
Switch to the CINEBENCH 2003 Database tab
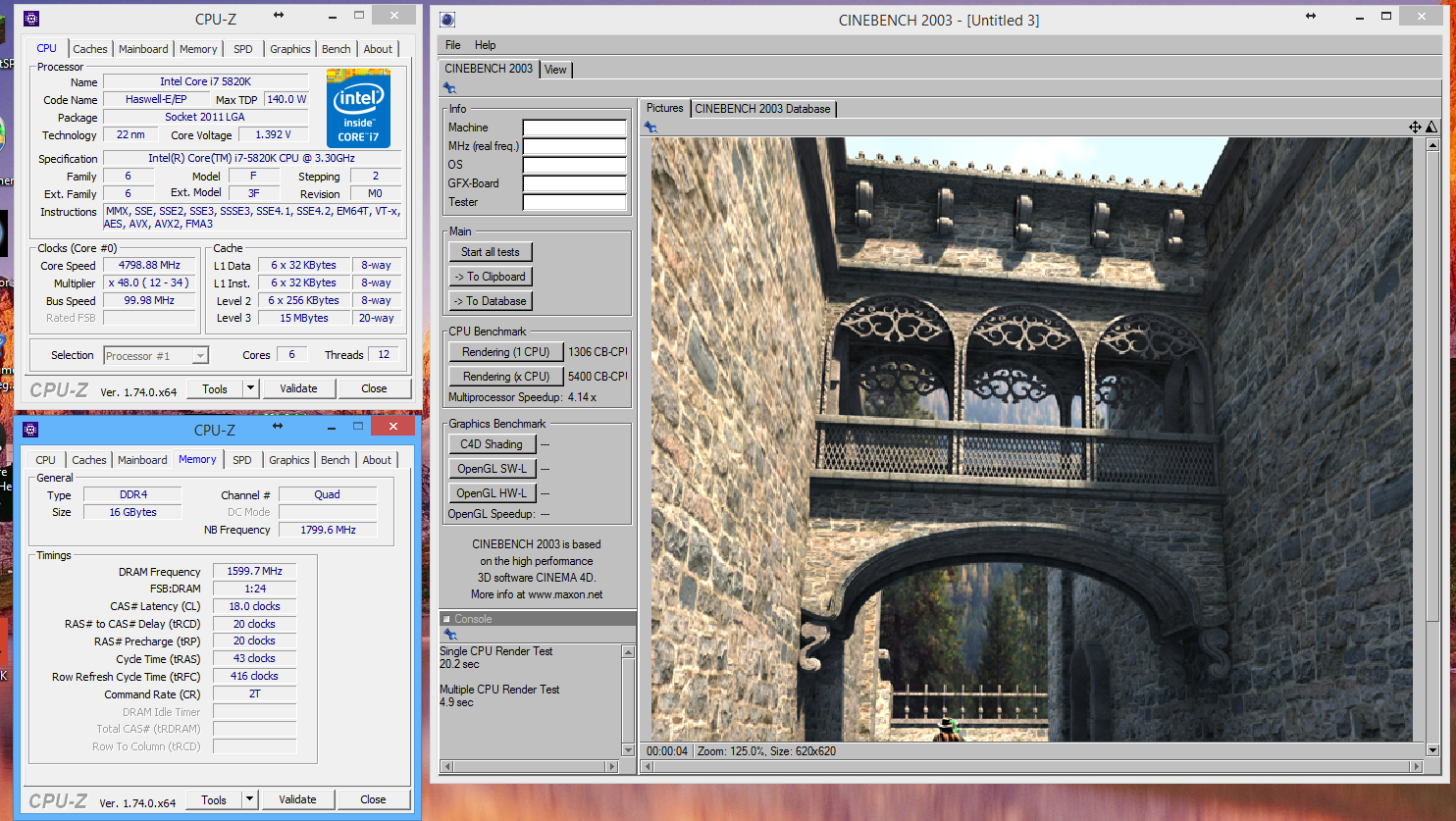(762, 109)
